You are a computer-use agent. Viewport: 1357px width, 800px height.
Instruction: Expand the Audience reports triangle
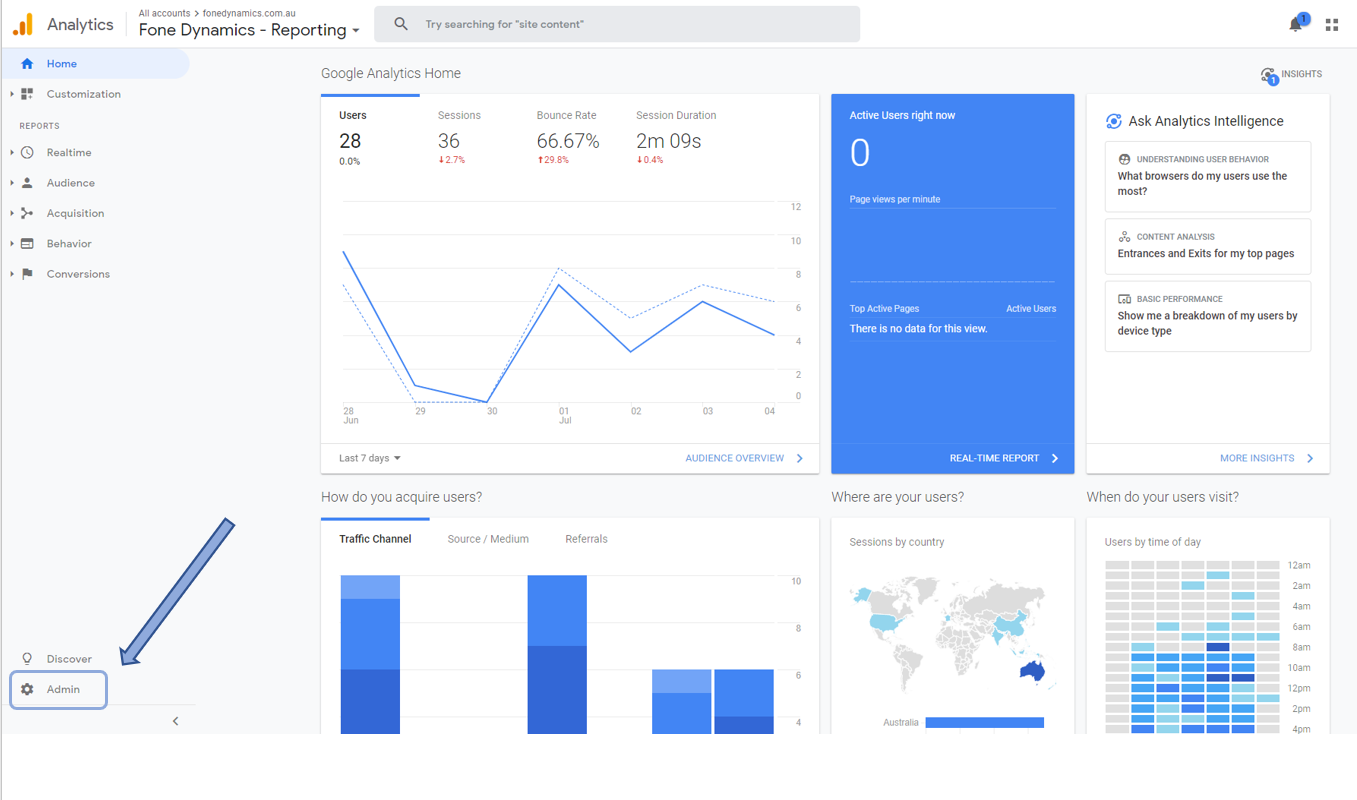pos(11,183)
